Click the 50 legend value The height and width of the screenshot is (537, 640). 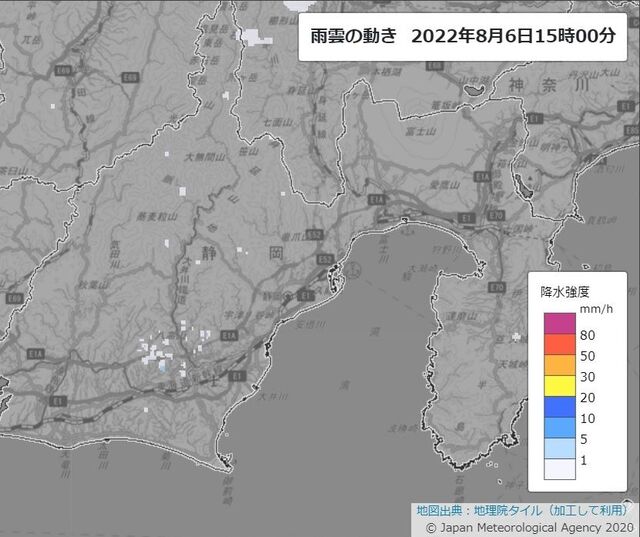click(587, 356)
